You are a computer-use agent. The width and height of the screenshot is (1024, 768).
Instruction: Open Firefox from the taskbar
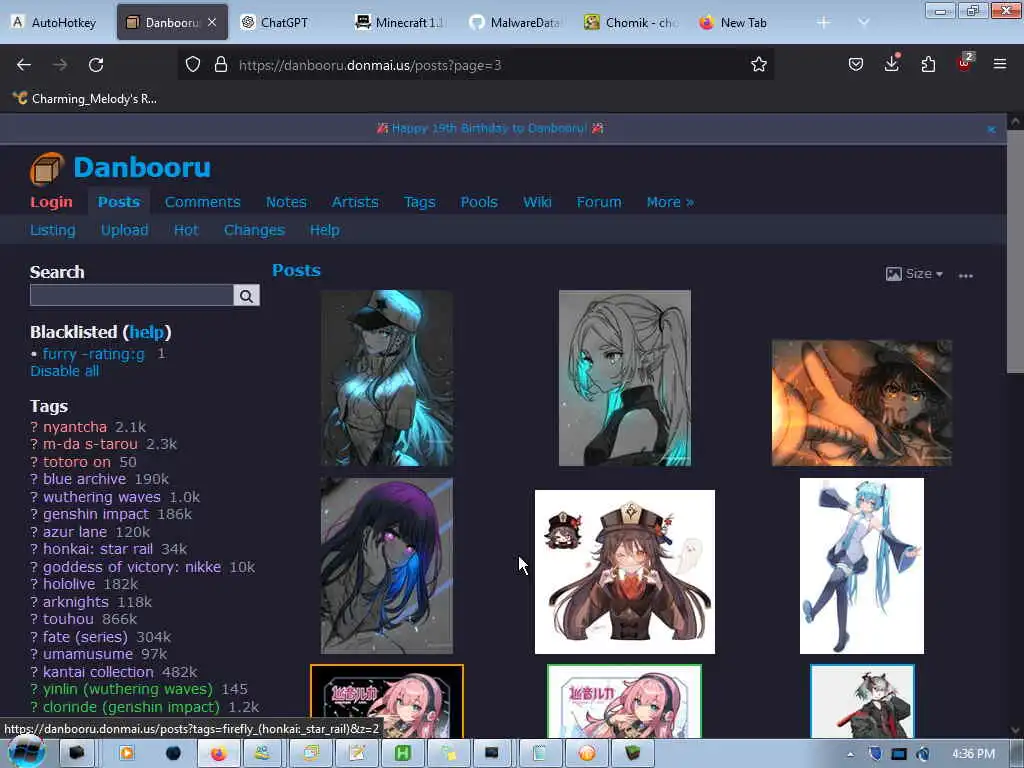(x=219, y=754)
